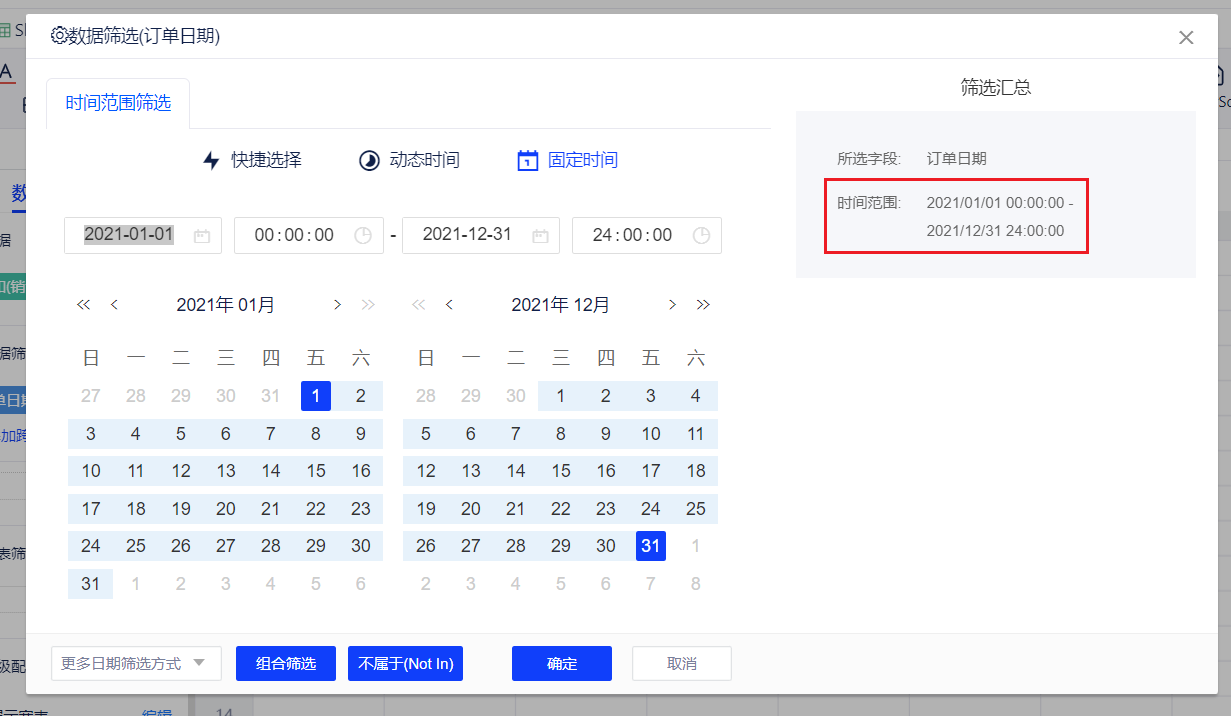The width and height of the screenshot is (1231, 716).
Task: Click the calendar icon in end date field
Action: tap(540, 236)
